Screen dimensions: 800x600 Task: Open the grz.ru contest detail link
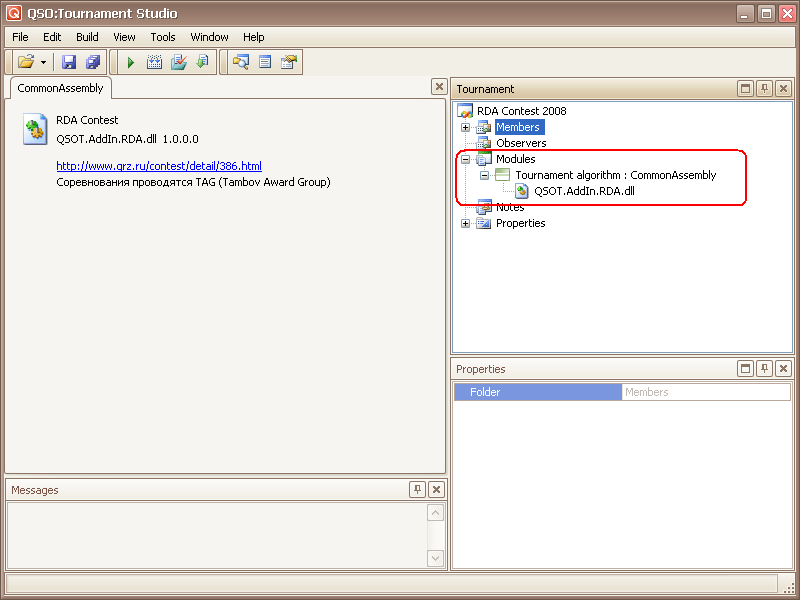159,166
